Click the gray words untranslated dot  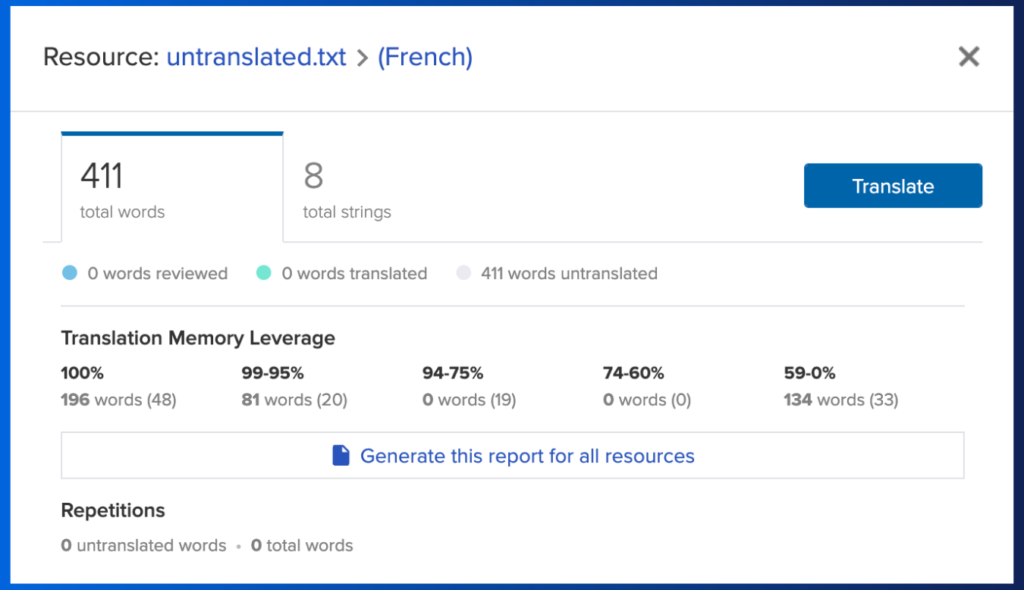(x=463, y=273)
